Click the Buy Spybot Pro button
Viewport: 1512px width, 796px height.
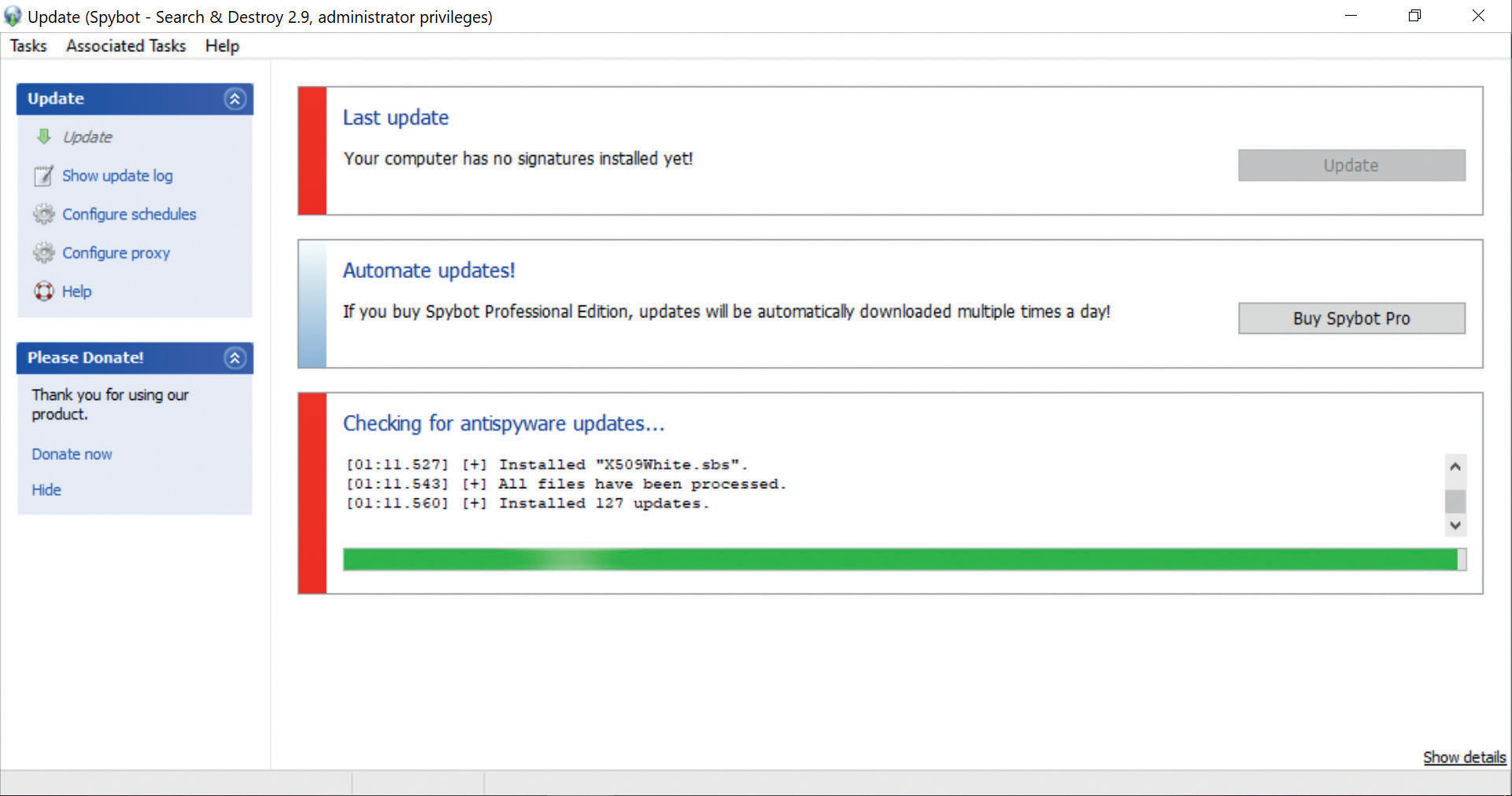1351,318
